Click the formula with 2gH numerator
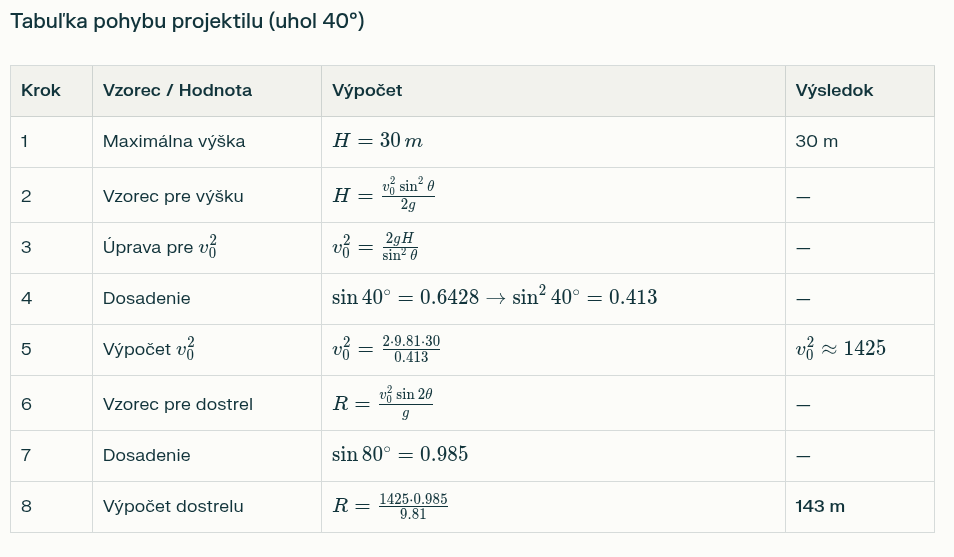 [x=375, y=248]
